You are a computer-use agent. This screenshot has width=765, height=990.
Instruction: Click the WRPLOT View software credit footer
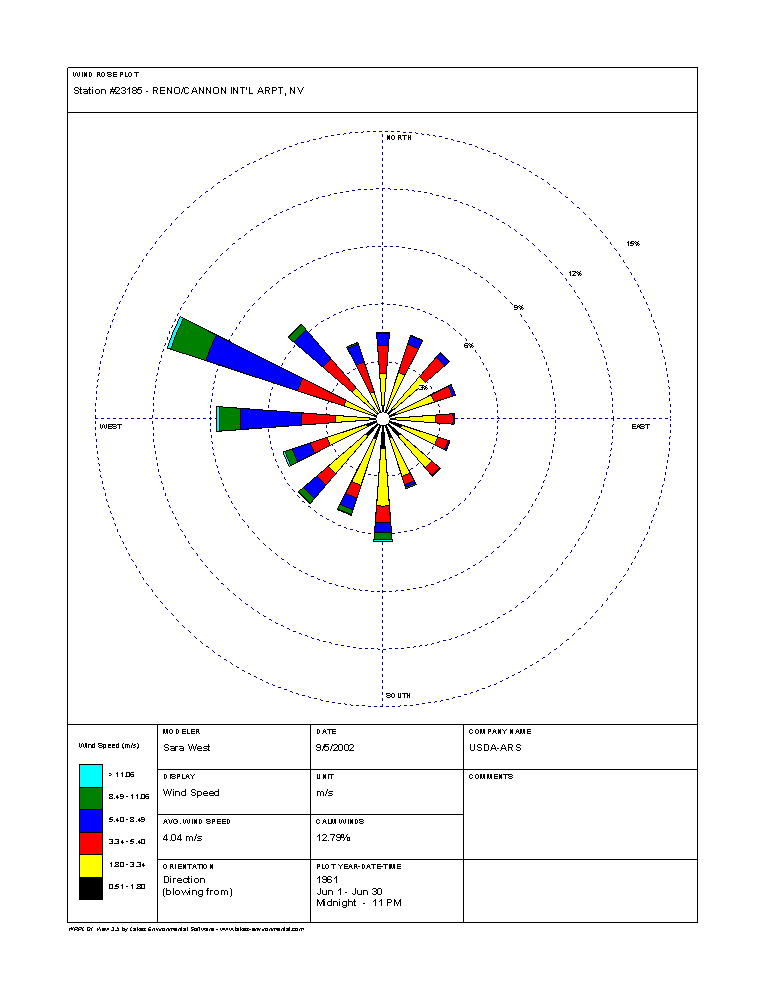coord(186,929)
